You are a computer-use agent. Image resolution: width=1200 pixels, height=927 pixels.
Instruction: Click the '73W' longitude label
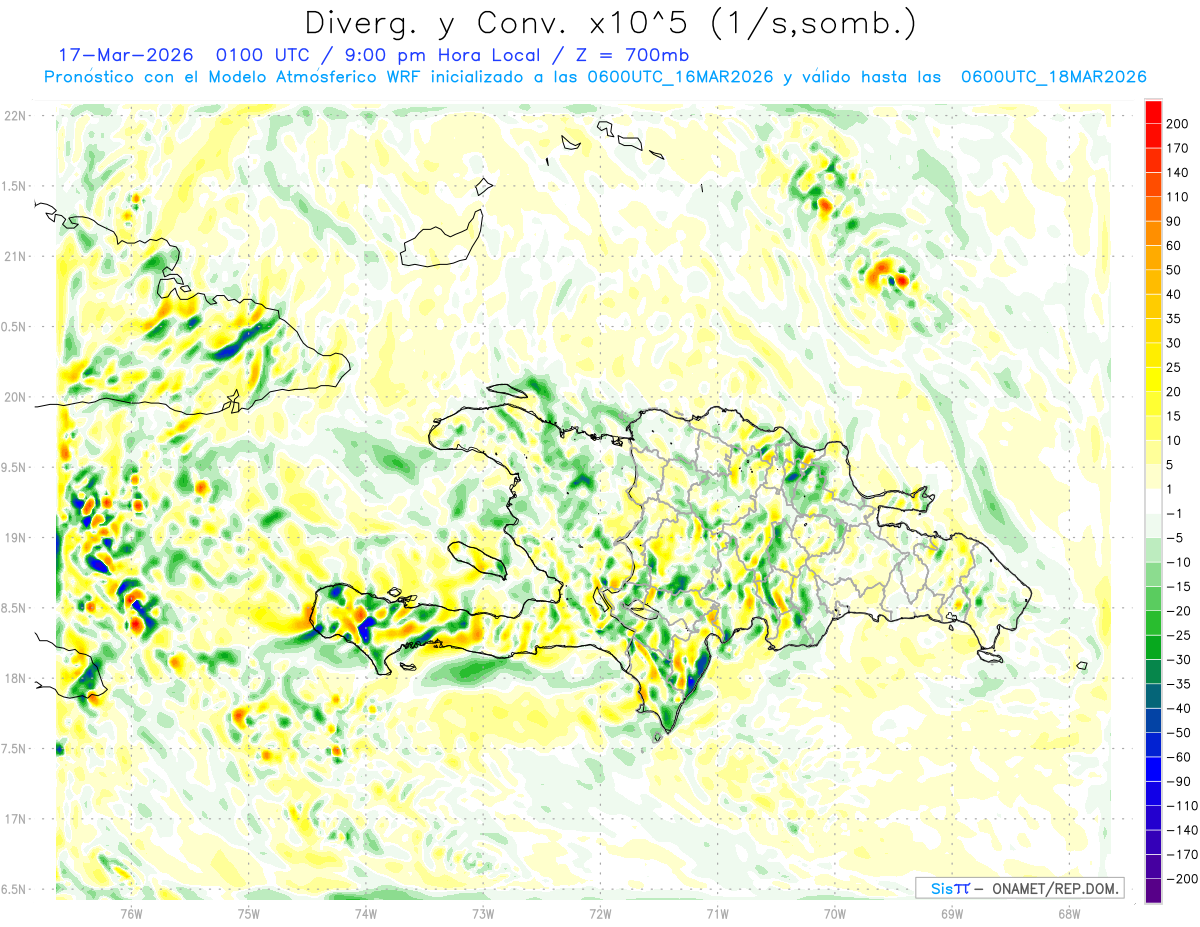tap(483, 914)
